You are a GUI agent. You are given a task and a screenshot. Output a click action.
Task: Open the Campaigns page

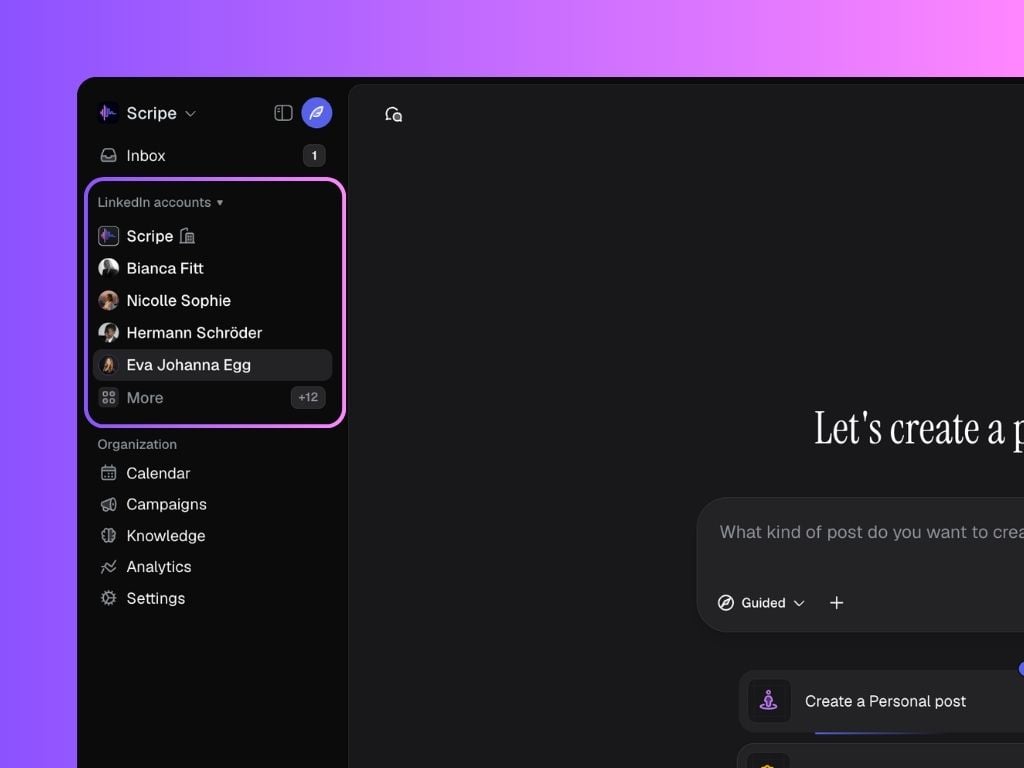coord(212,504)
